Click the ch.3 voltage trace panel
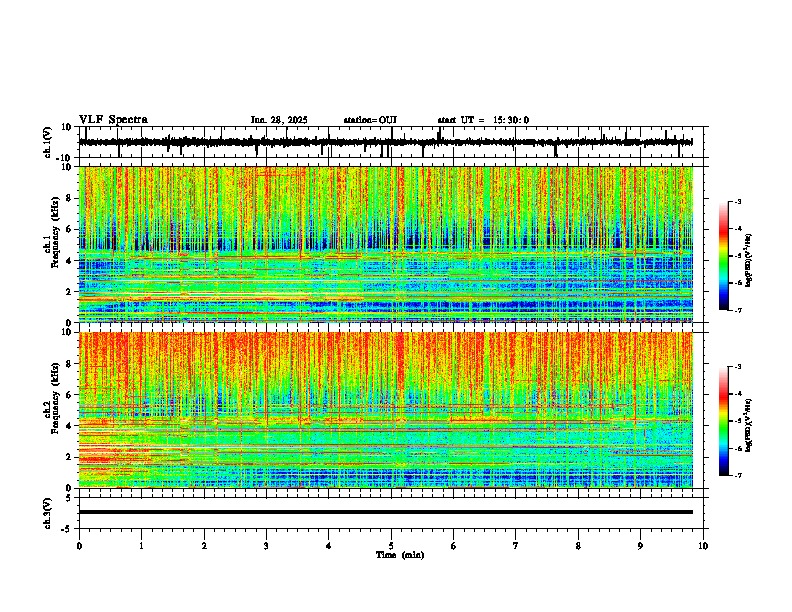Image resolution: width=792 pixels, height=612 pixels. click(x=393, y=513)
